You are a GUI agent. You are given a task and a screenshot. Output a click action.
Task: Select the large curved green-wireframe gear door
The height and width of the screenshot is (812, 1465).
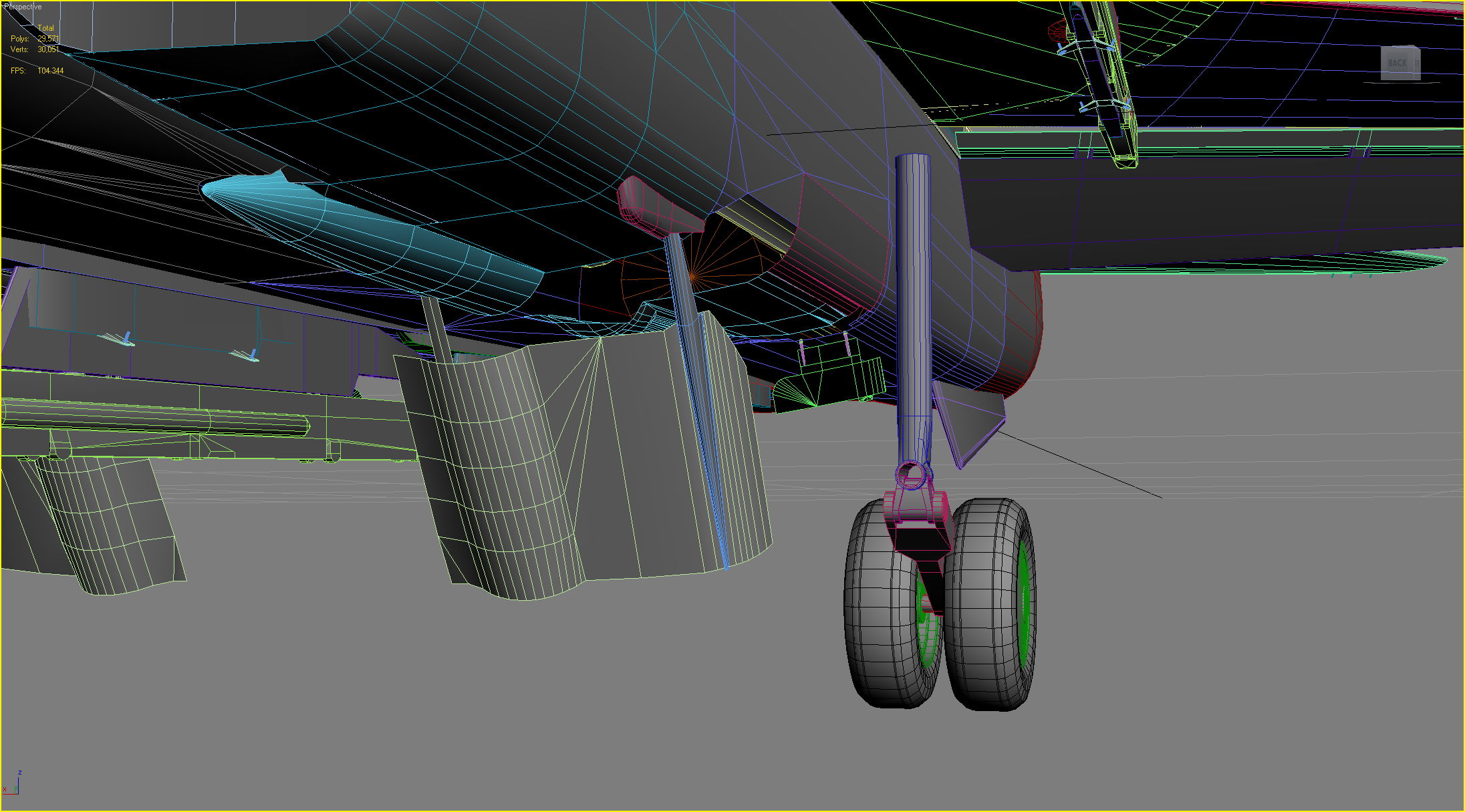581,461
